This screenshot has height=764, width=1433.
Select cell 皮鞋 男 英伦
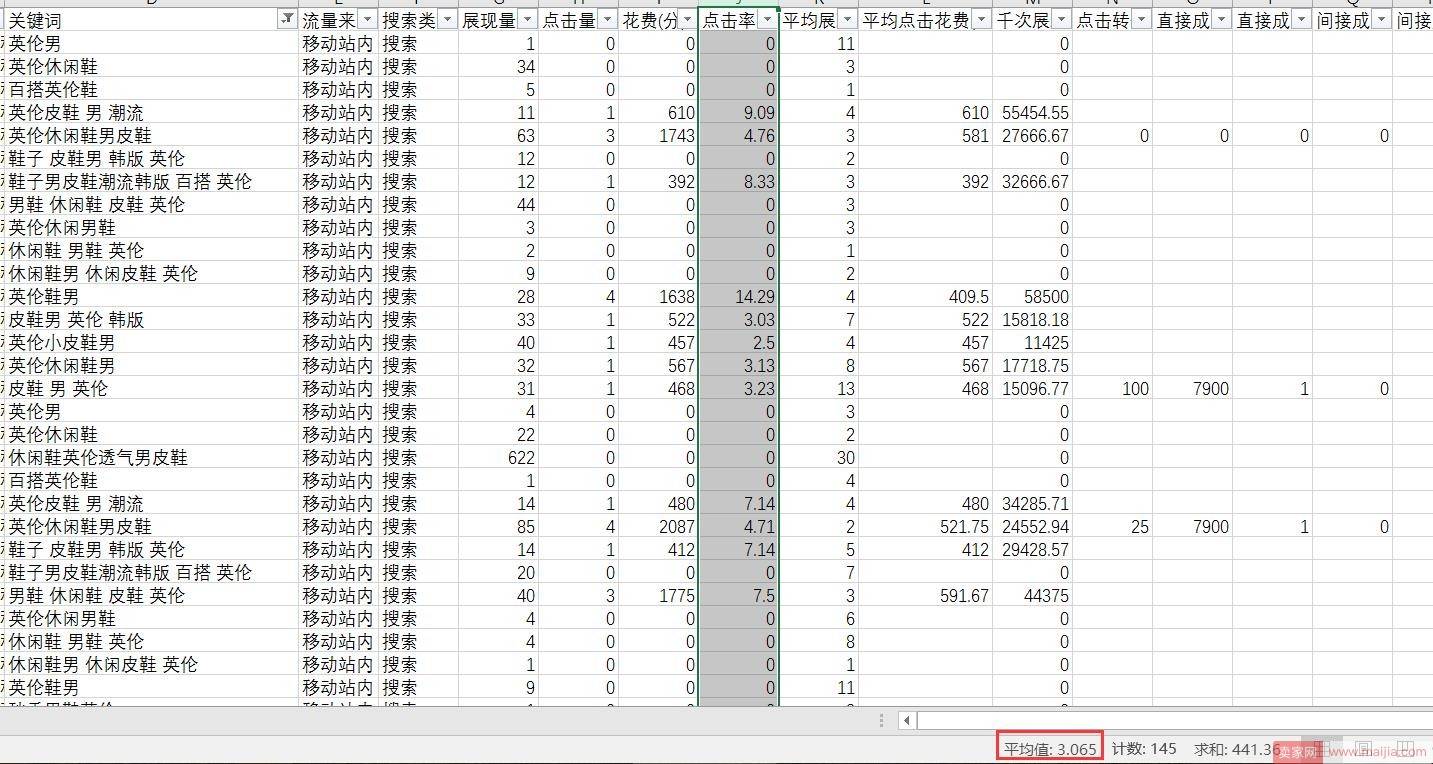(152, 388)
